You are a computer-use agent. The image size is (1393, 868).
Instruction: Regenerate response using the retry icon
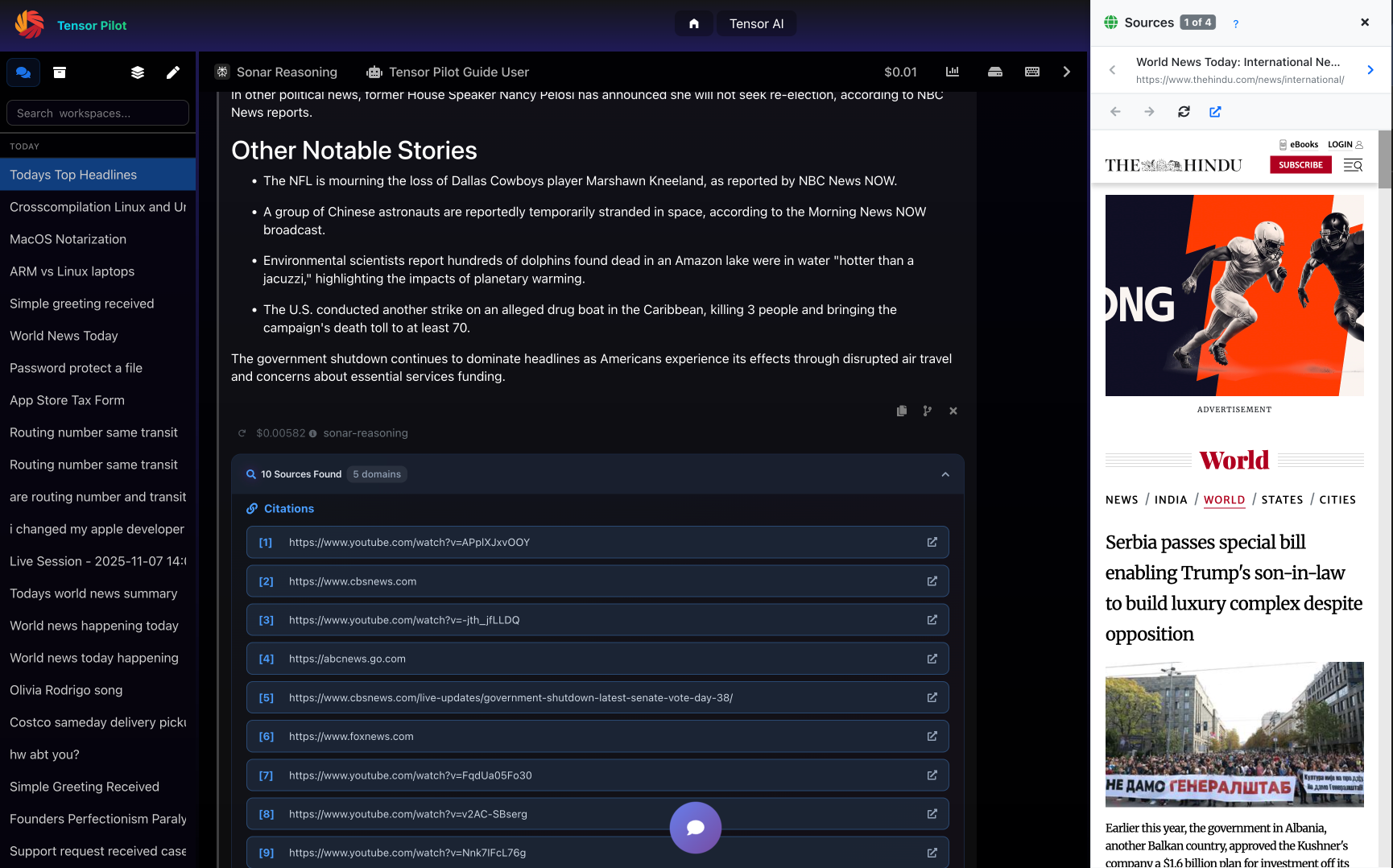pos(242,433)
